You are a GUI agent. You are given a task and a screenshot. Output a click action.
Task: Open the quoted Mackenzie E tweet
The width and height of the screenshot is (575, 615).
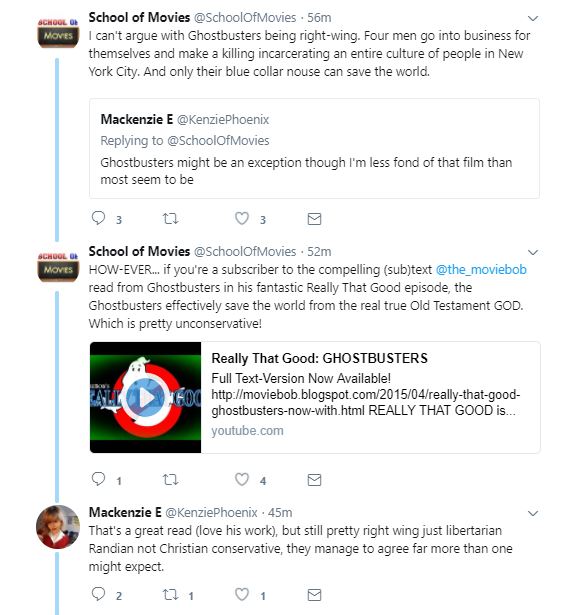point(314,149)
